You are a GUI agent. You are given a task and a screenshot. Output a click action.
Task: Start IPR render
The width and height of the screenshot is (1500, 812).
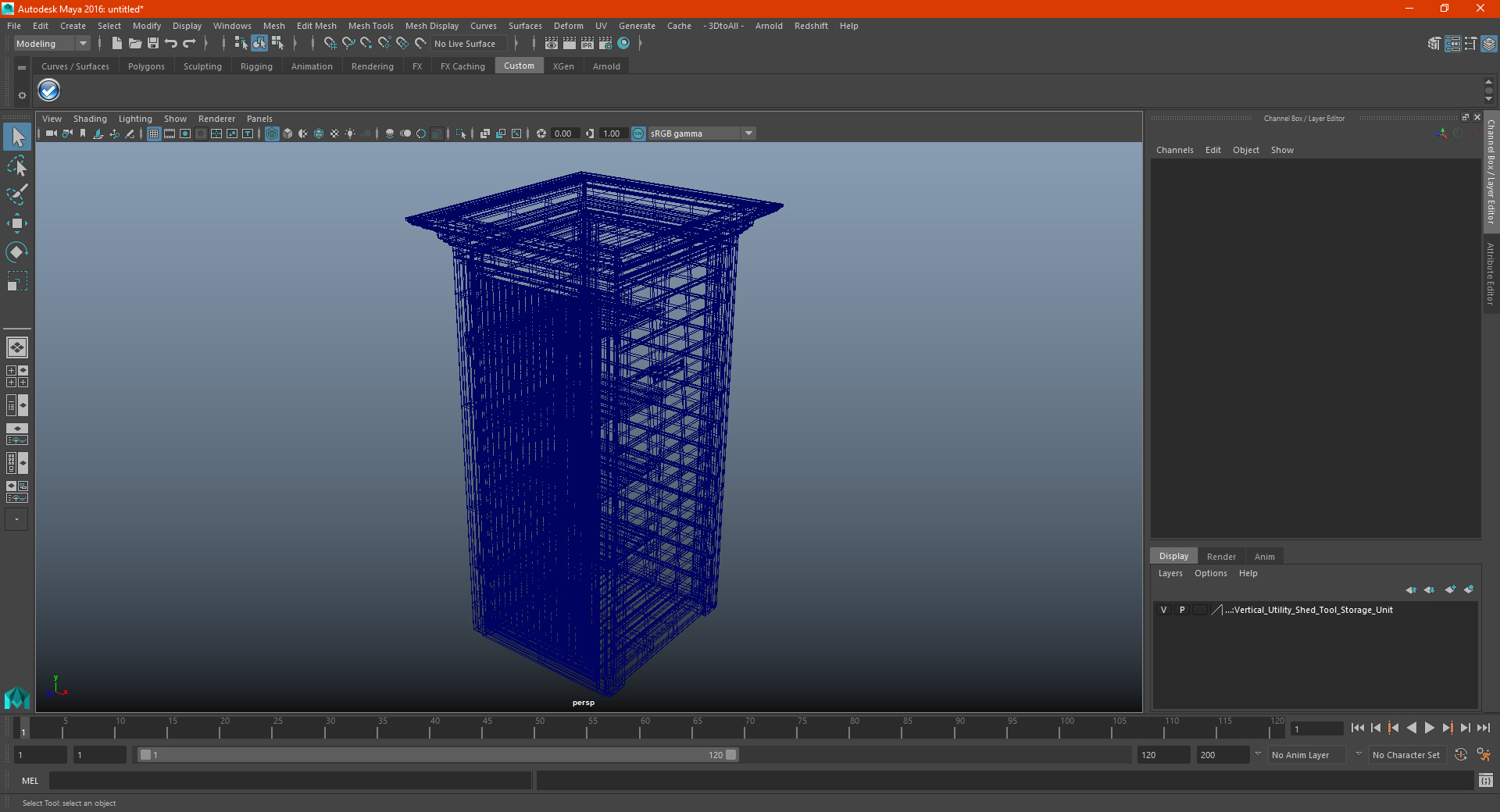pos(587,44)
